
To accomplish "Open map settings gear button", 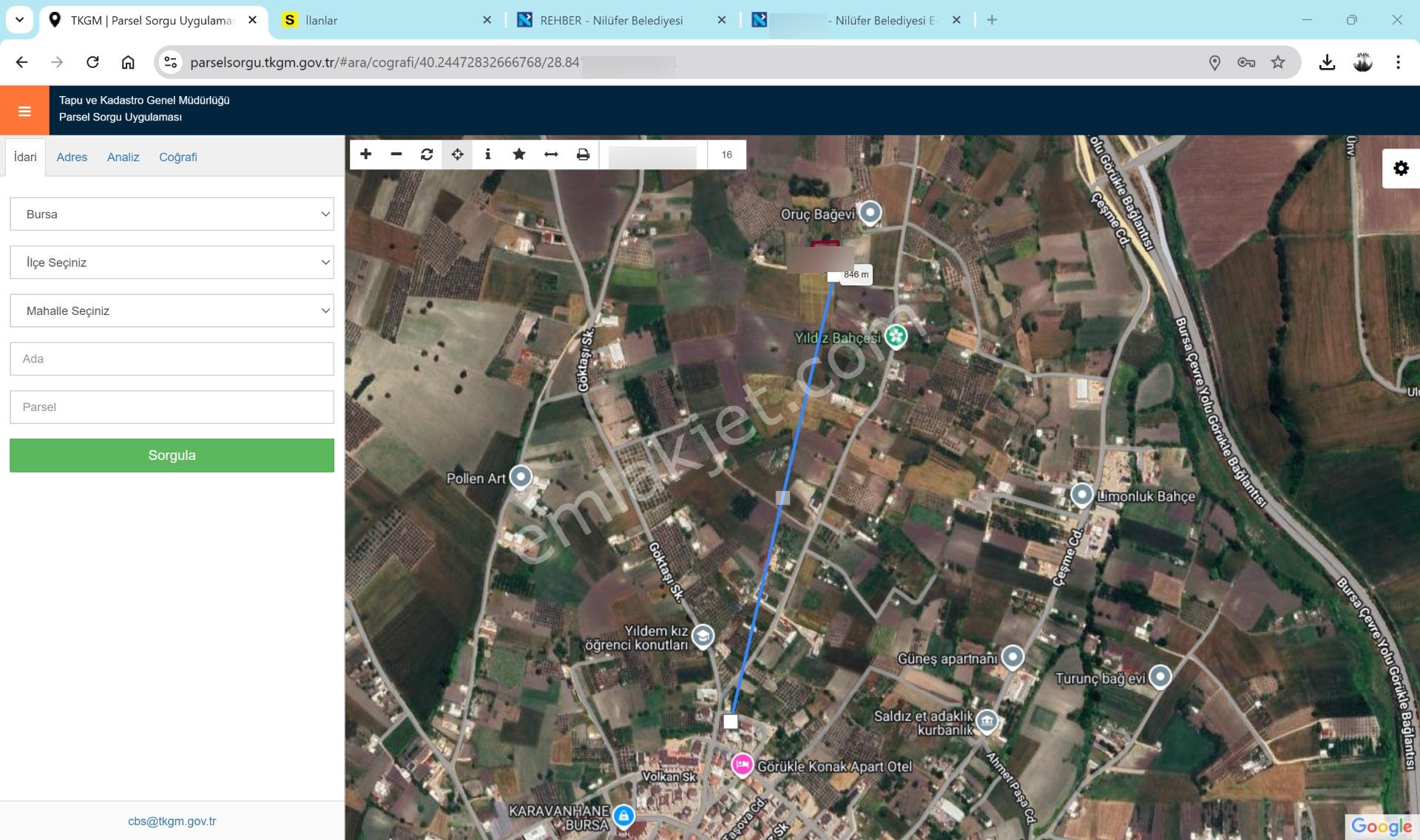I will 1401,169.
